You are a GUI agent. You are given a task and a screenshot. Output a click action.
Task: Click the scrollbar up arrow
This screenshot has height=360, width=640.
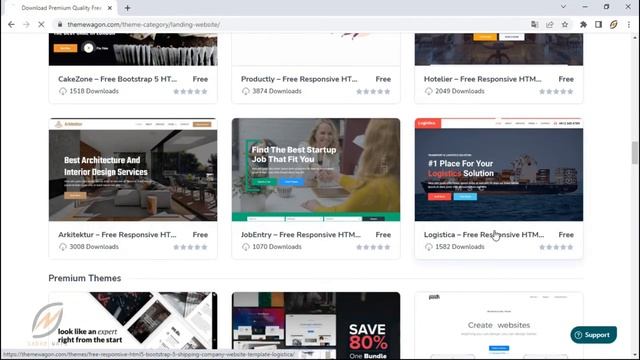click(x=634, y=38)
